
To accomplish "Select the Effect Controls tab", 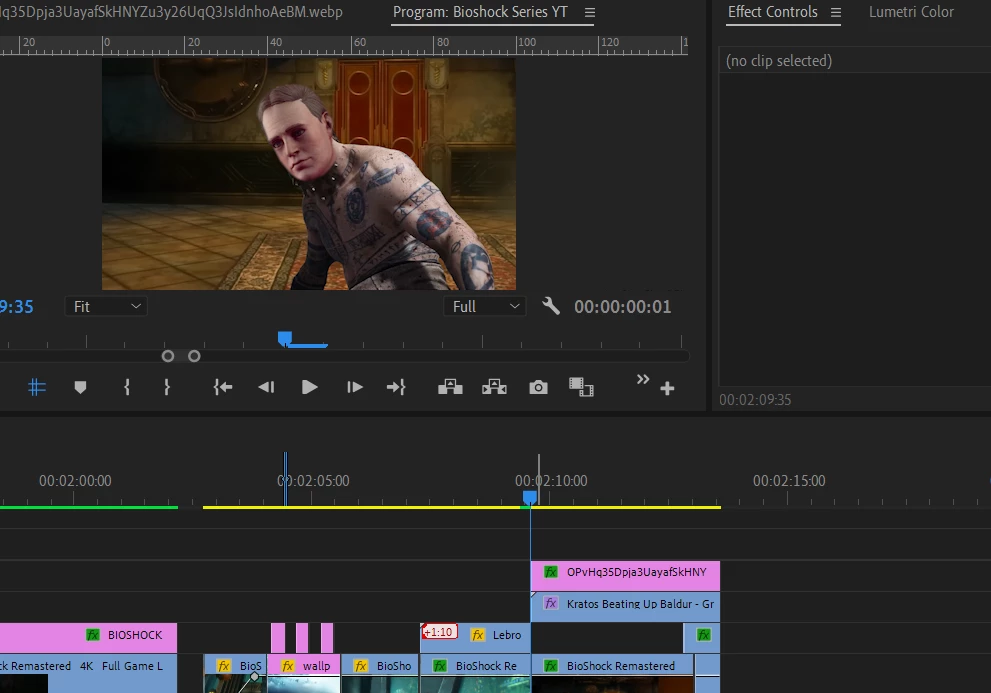I will 772,12.
